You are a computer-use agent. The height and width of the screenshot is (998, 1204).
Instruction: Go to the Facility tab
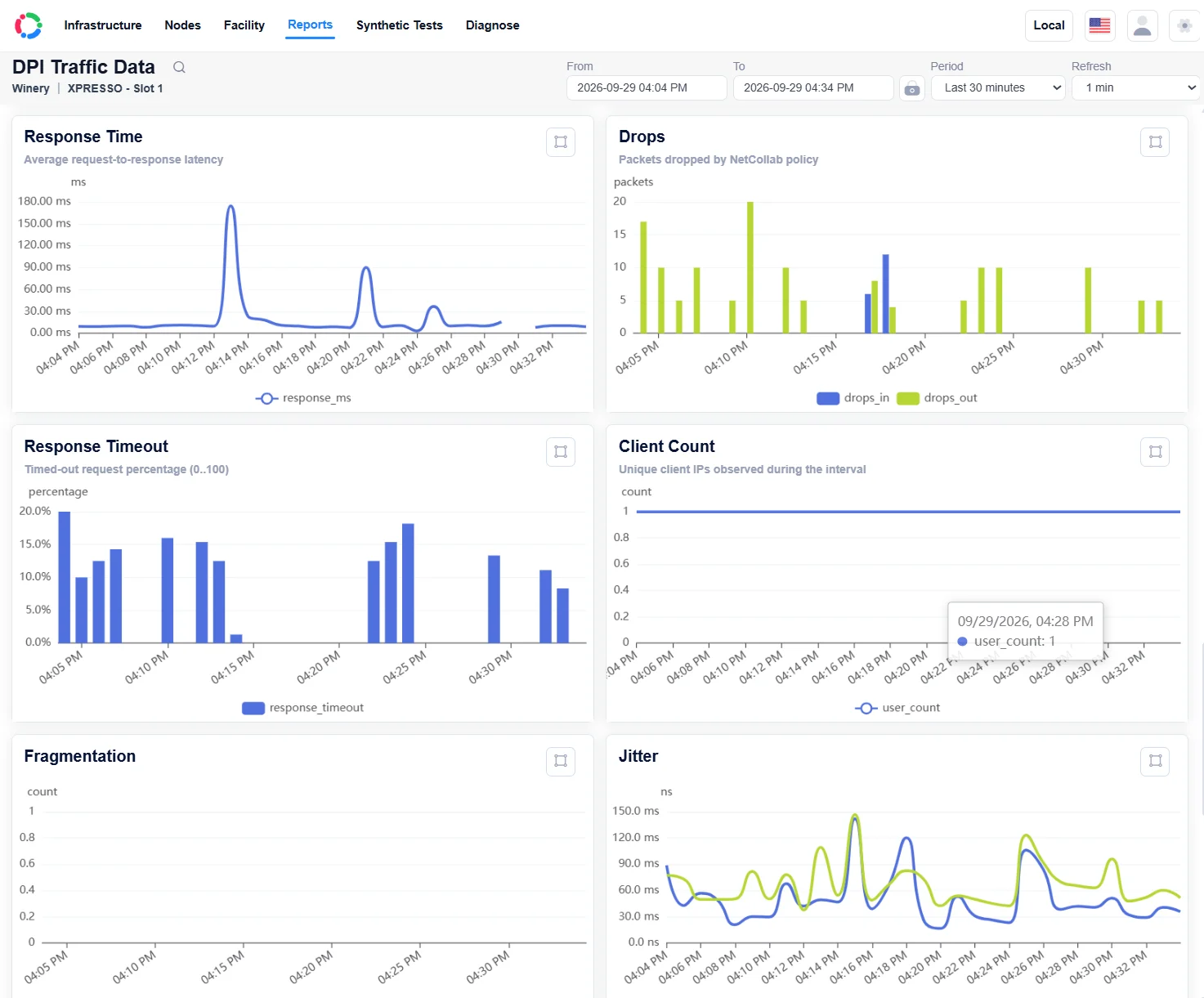click(244, 25)
